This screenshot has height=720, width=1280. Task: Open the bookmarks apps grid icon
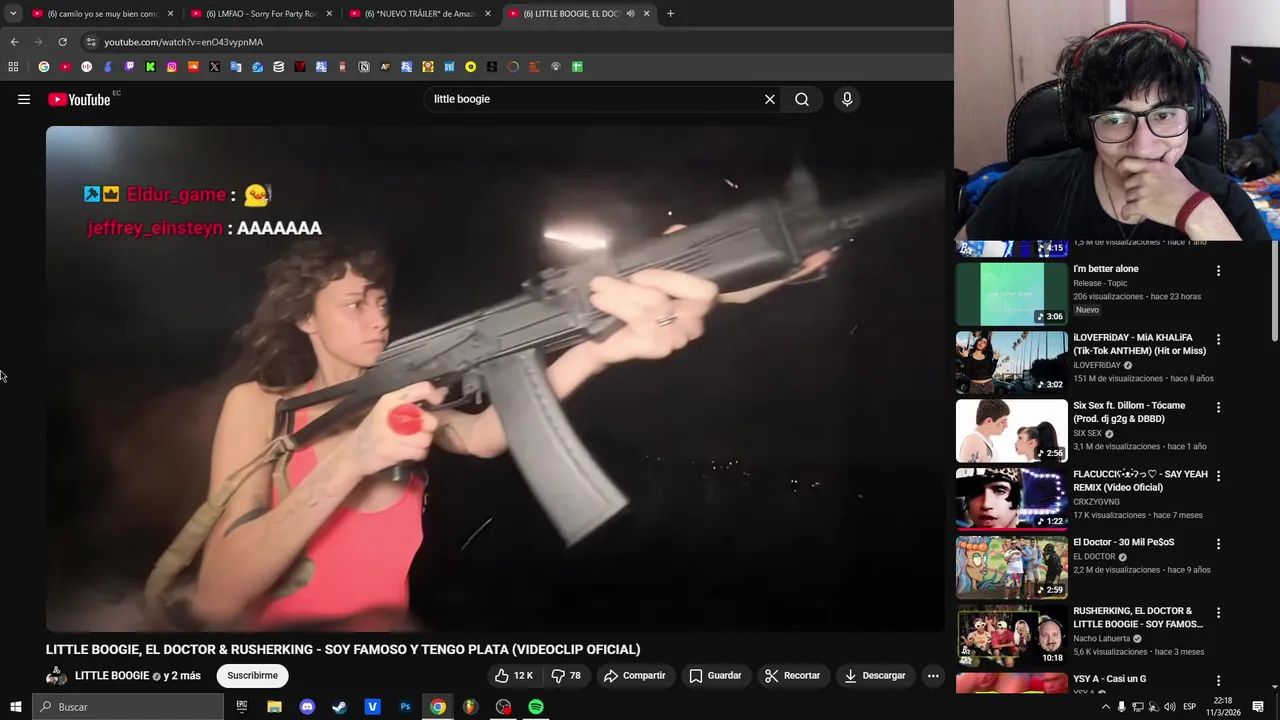(x=13, y=67)
